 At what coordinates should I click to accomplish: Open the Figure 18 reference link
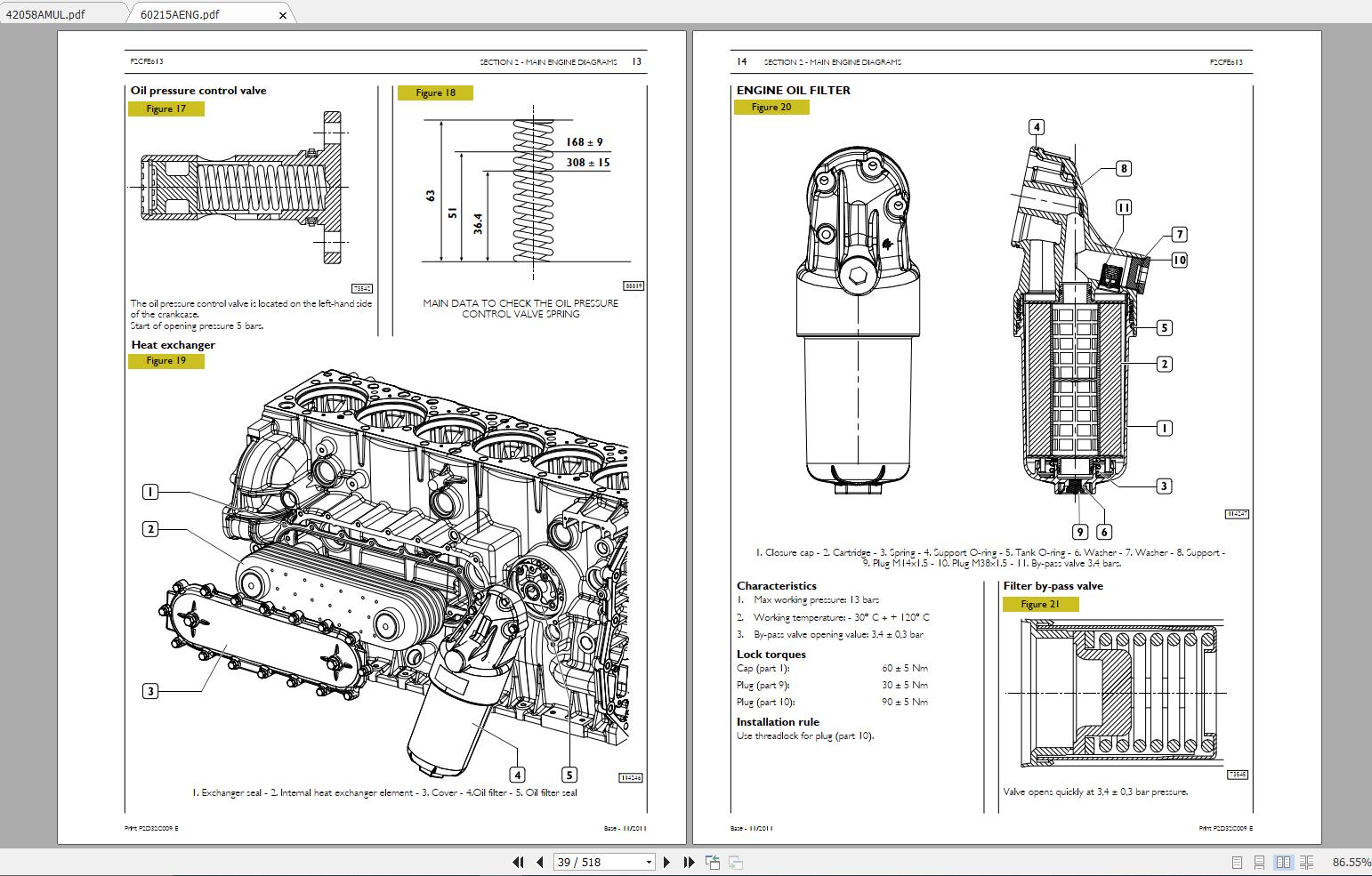[x=434, y=92]
